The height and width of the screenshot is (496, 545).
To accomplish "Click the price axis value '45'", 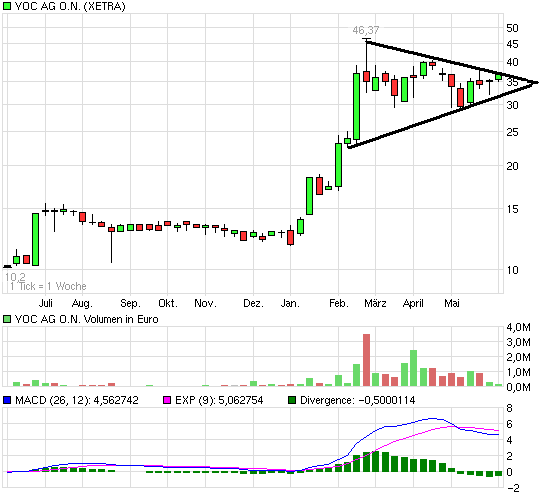I will 512,44.
